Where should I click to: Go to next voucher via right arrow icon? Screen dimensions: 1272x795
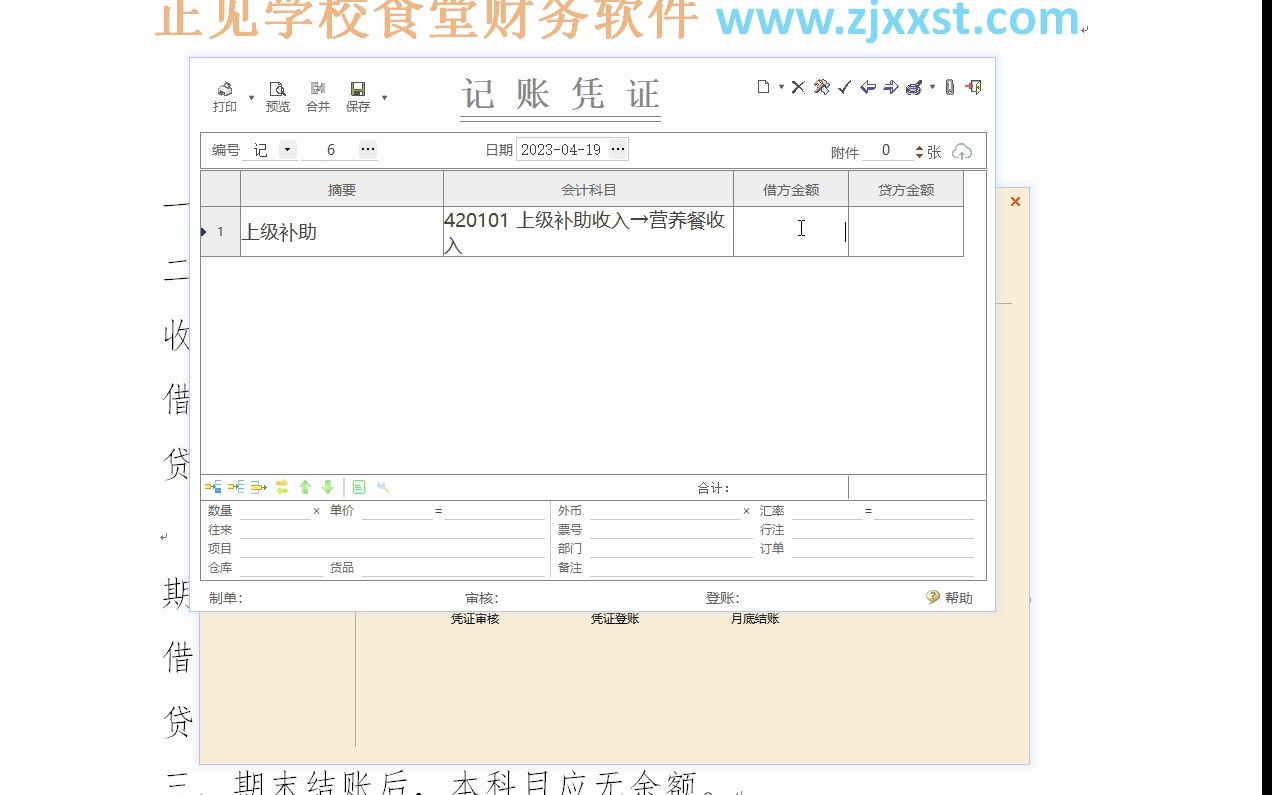point(889,87)
